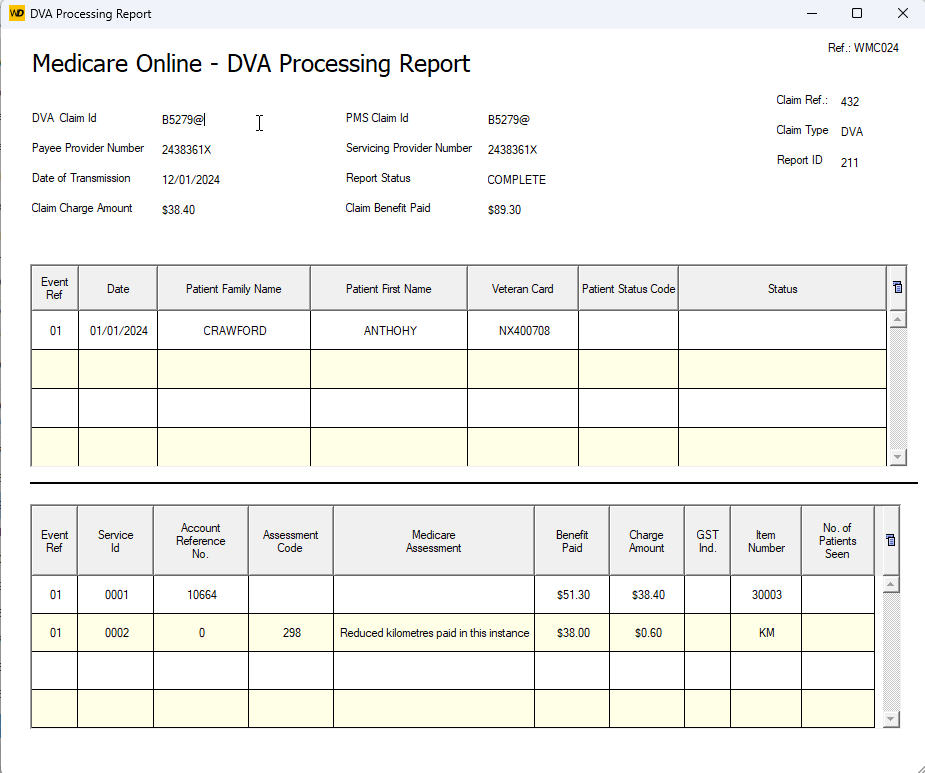The height and width of the screenshot is (773, 925).
Task: Select the veteran card cell NX400708
Action: (x=523, y=330)
